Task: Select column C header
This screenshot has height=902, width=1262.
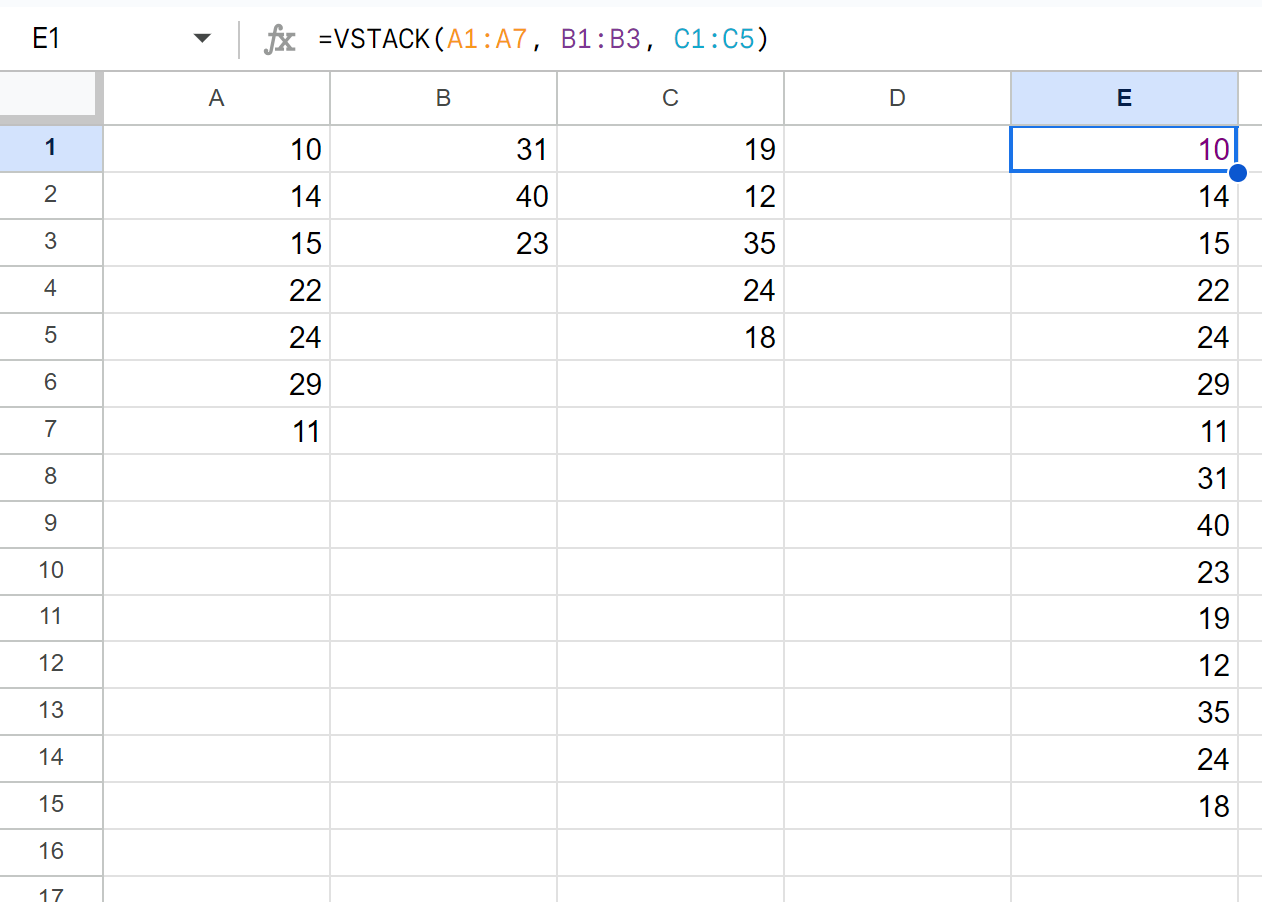Action: tap(670, 97)
